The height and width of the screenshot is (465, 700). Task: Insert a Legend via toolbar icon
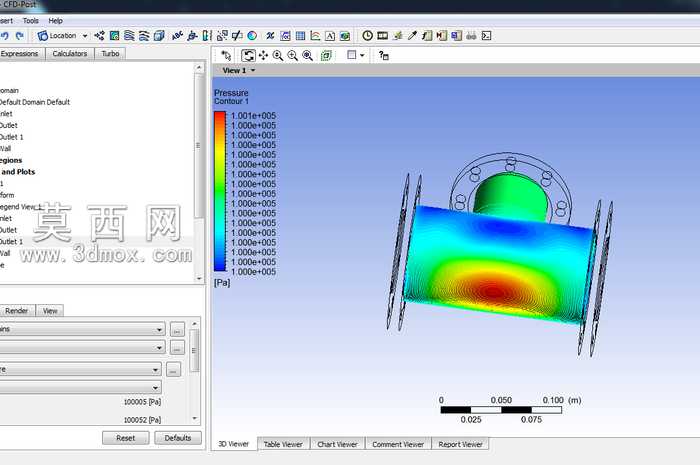(207, 36)
